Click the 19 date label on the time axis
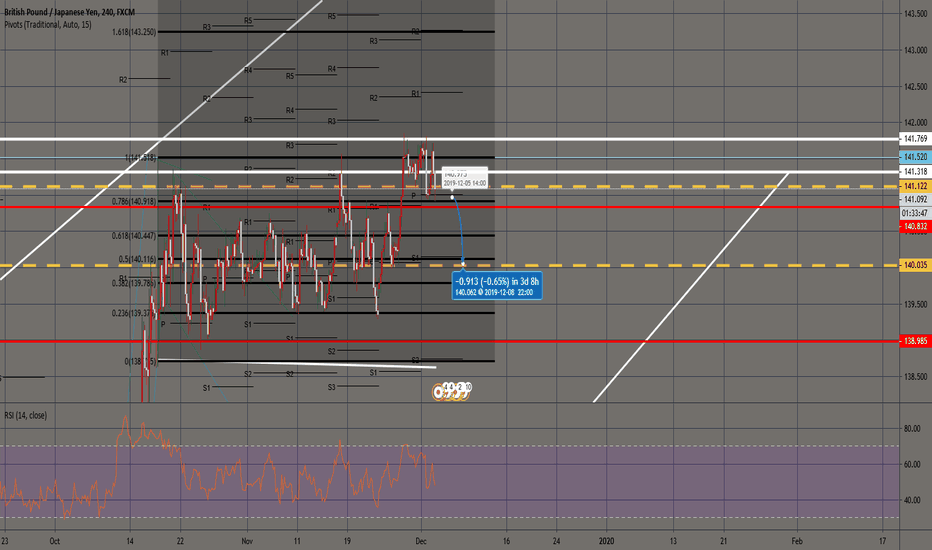 (347, 541)
